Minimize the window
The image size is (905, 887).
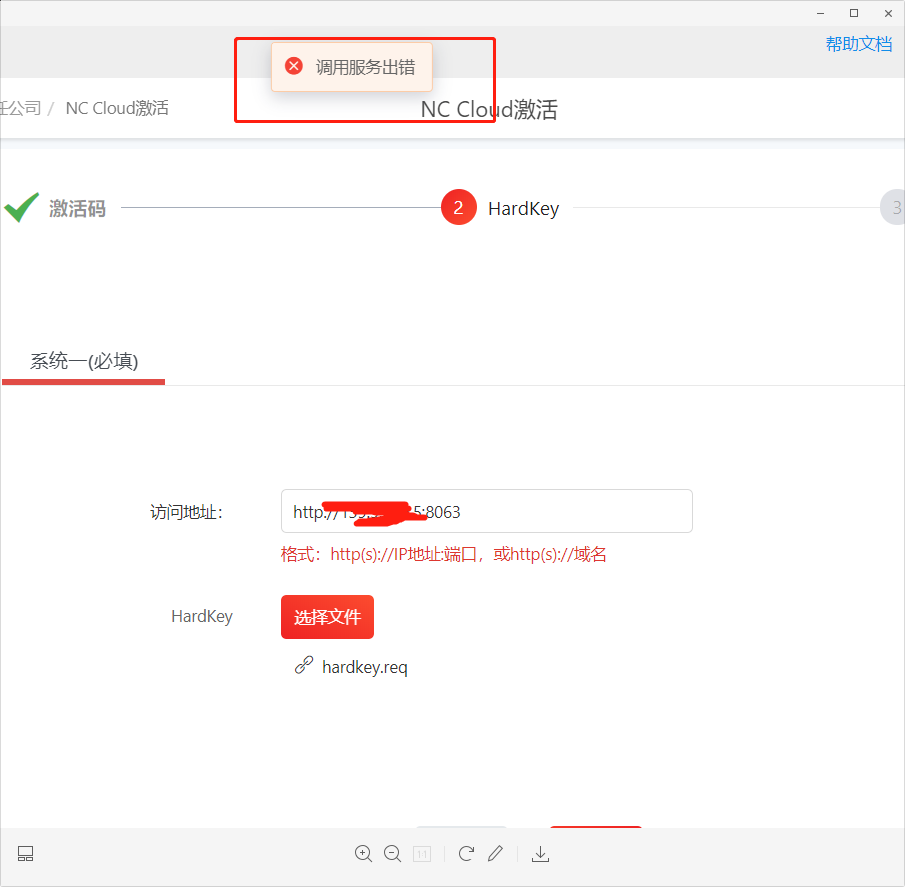821,13
